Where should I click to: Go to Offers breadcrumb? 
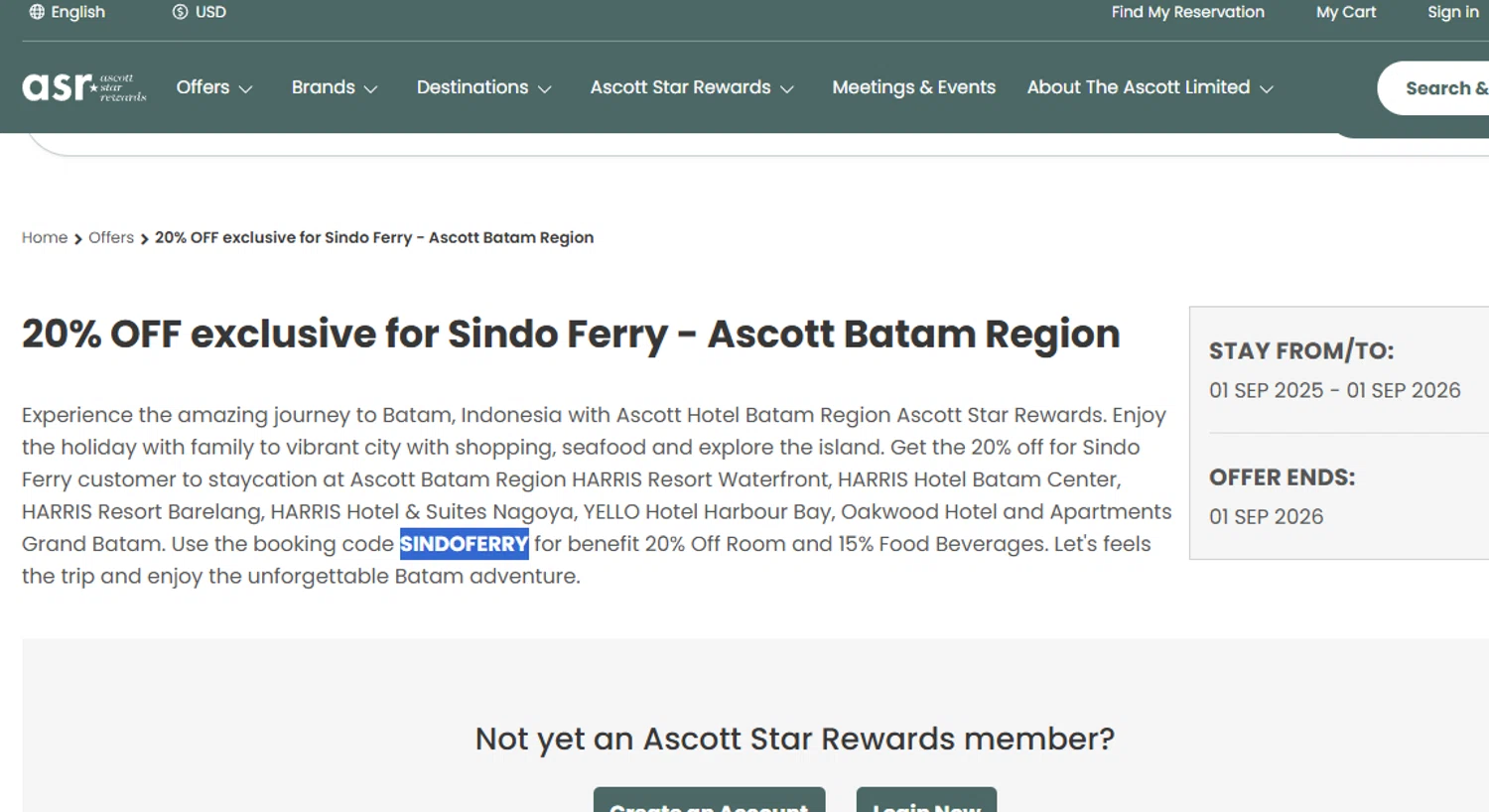pyautogui.click(x=111, y=237)
